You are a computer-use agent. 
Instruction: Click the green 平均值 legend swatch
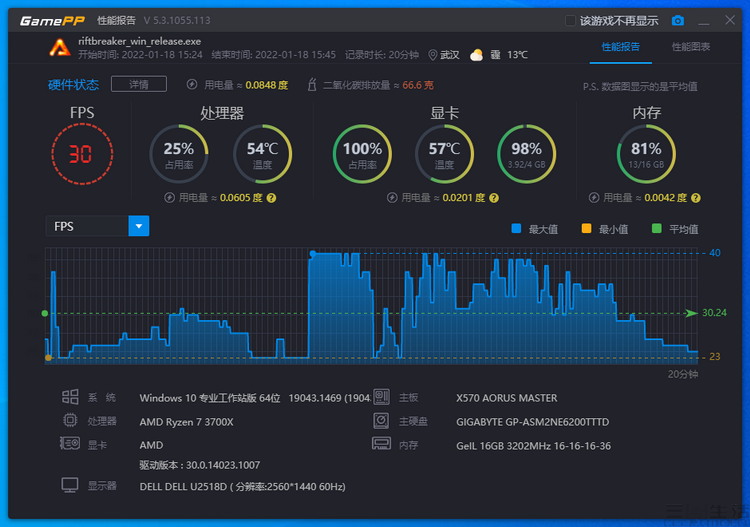tap(656, 229)
